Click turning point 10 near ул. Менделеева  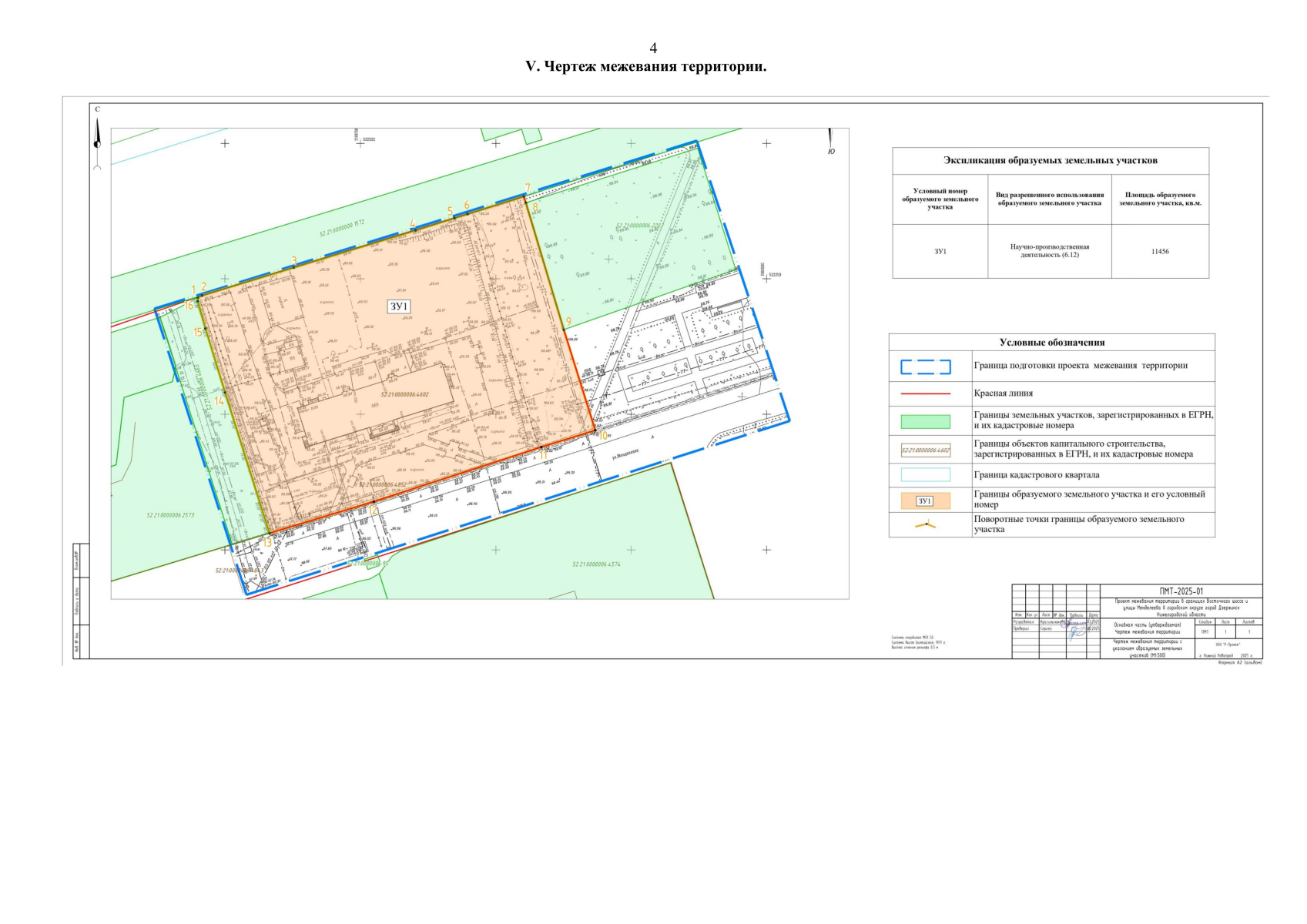point(602,435)
